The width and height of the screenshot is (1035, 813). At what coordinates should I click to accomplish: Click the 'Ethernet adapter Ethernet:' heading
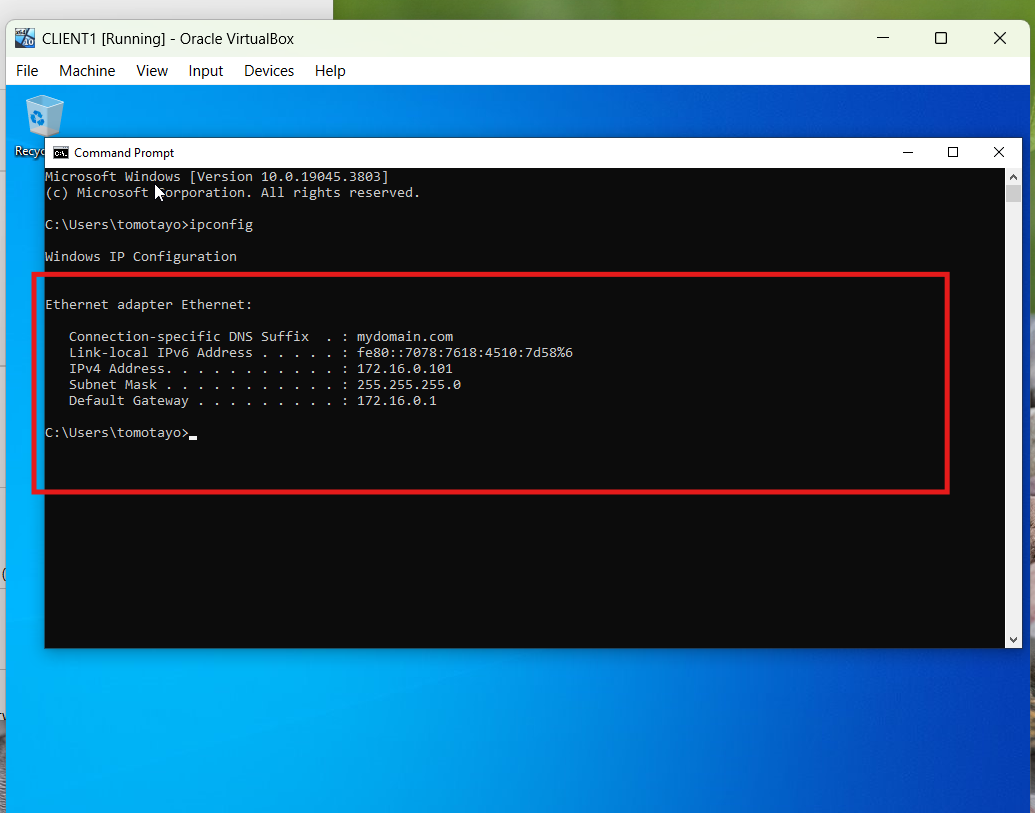[x=149, y=305]
